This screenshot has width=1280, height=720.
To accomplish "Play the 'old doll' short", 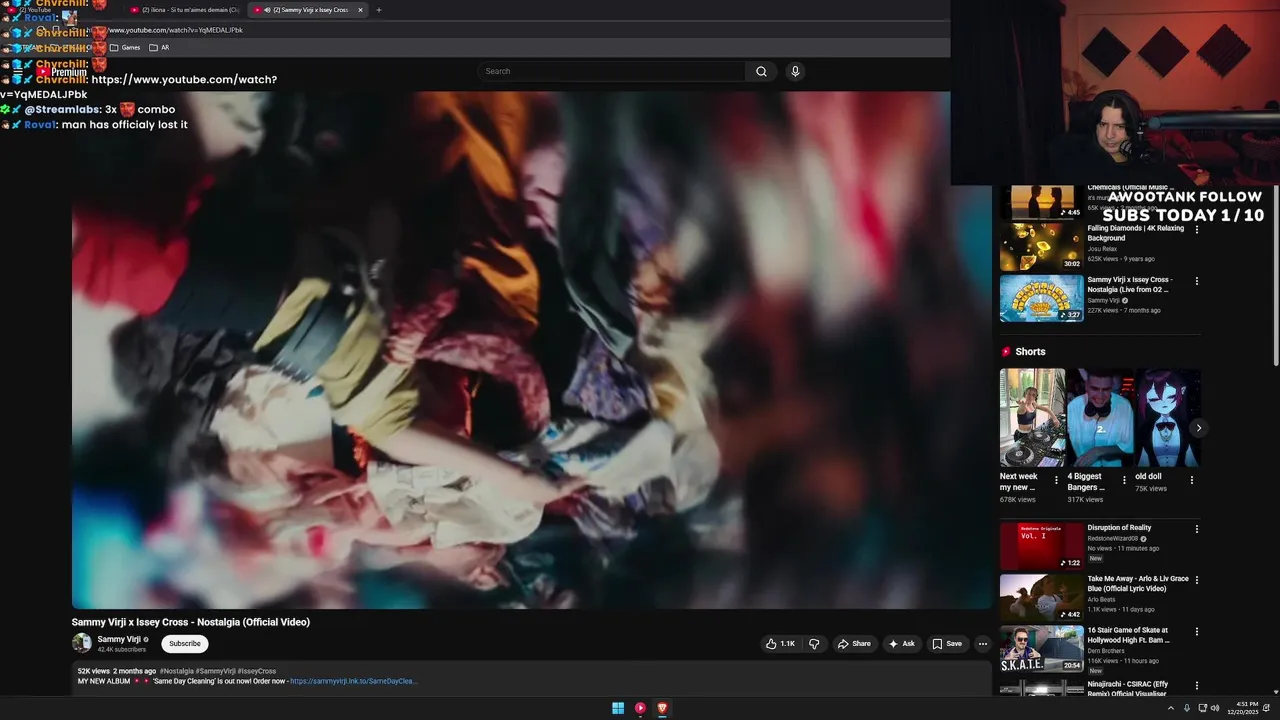I will pyautogui.click(x=1167, y=418).
